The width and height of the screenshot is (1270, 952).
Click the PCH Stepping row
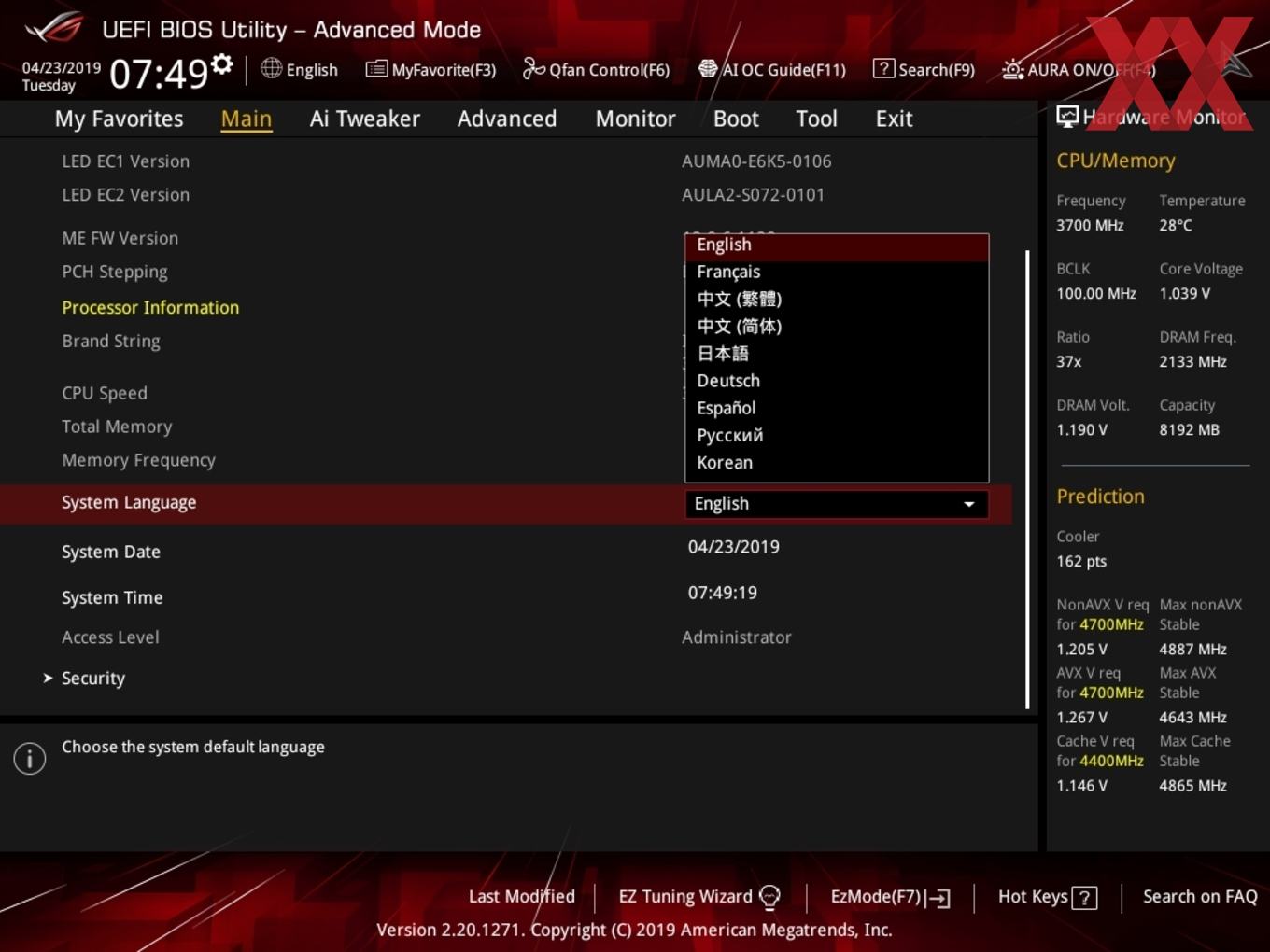[x=506, y=272]
